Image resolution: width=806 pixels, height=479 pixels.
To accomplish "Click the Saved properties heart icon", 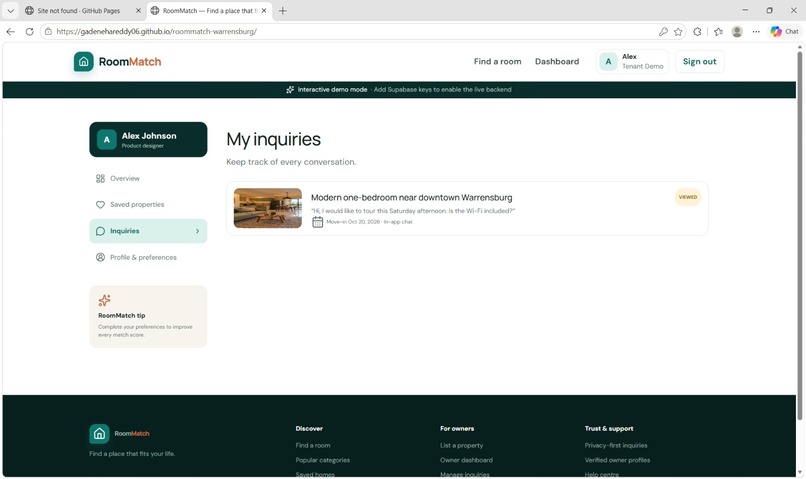I will click(100, 205).
